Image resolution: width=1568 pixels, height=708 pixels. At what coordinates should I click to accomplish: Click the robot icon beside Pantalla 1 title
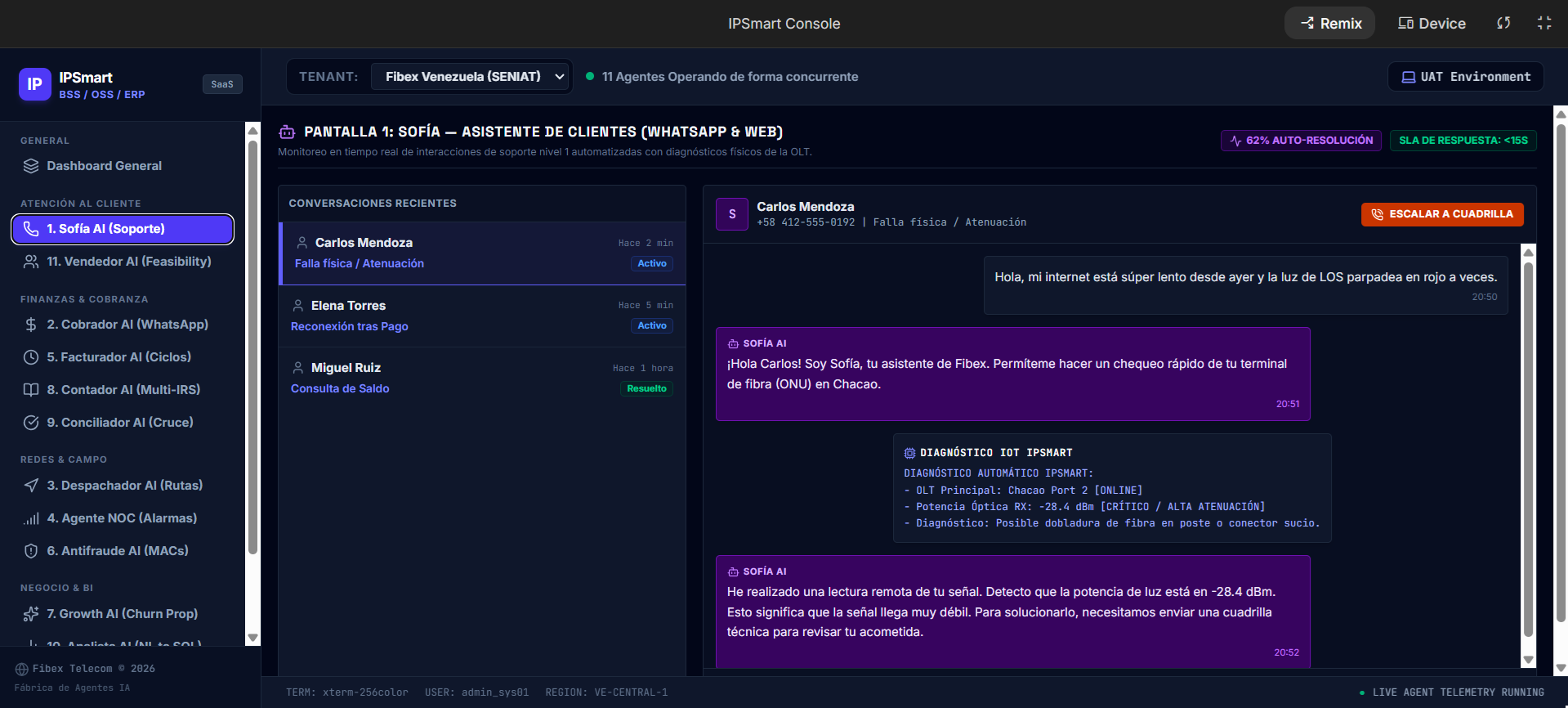click(287, 132)
